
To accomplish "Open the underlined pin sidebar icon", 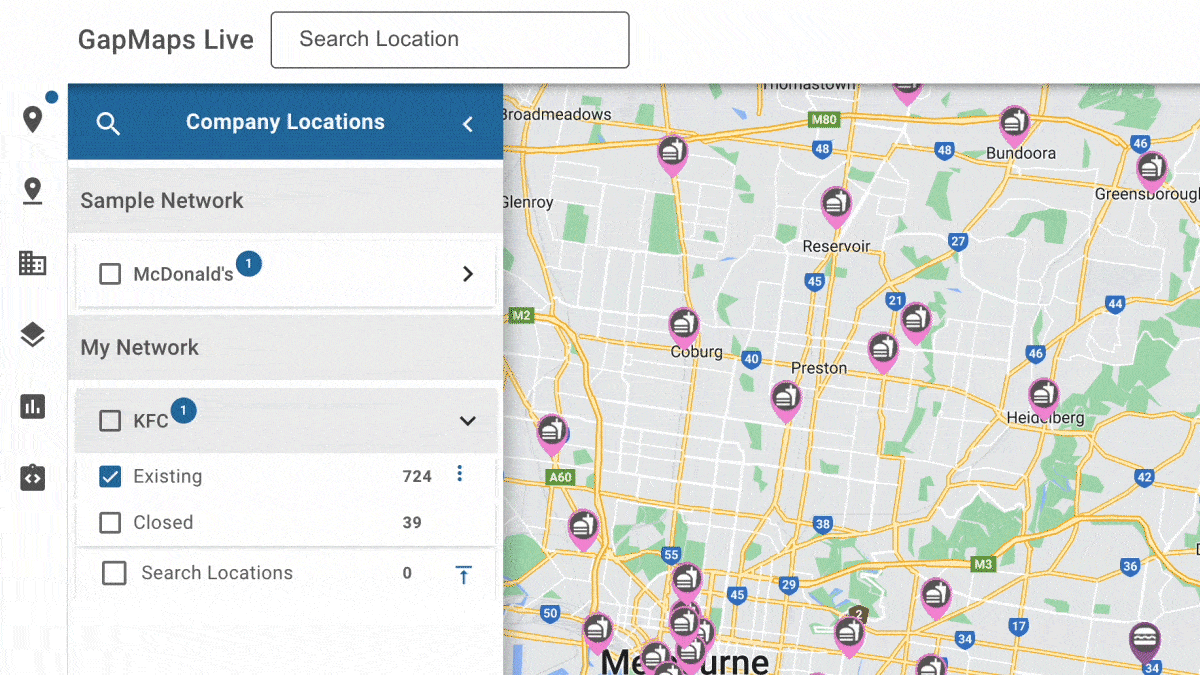I will (x=33, y=191).
